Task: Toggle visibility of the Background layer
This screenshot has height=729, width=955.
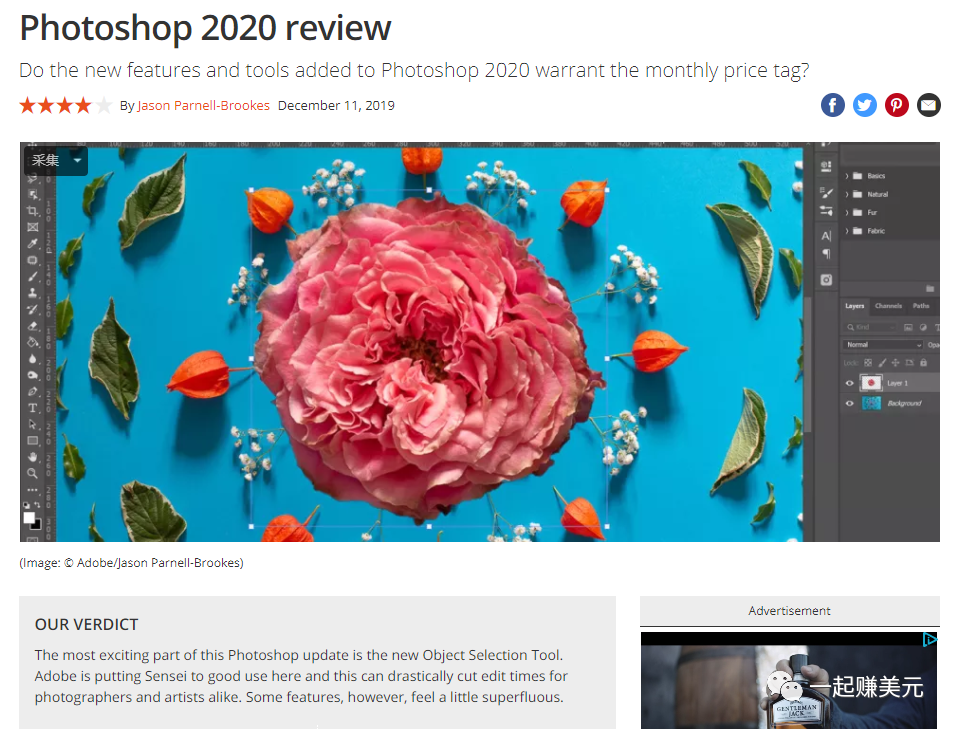Action: click(850, 403)
